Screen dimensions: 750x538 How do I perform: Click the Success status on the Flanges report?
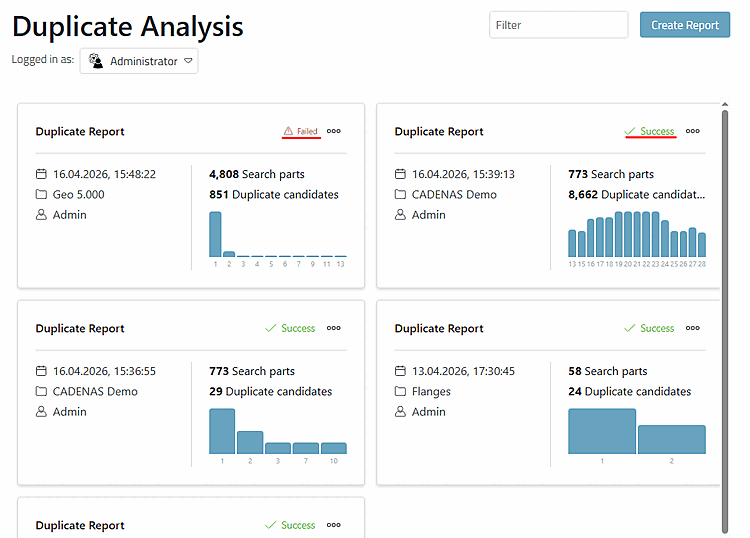tap(649, 328)
